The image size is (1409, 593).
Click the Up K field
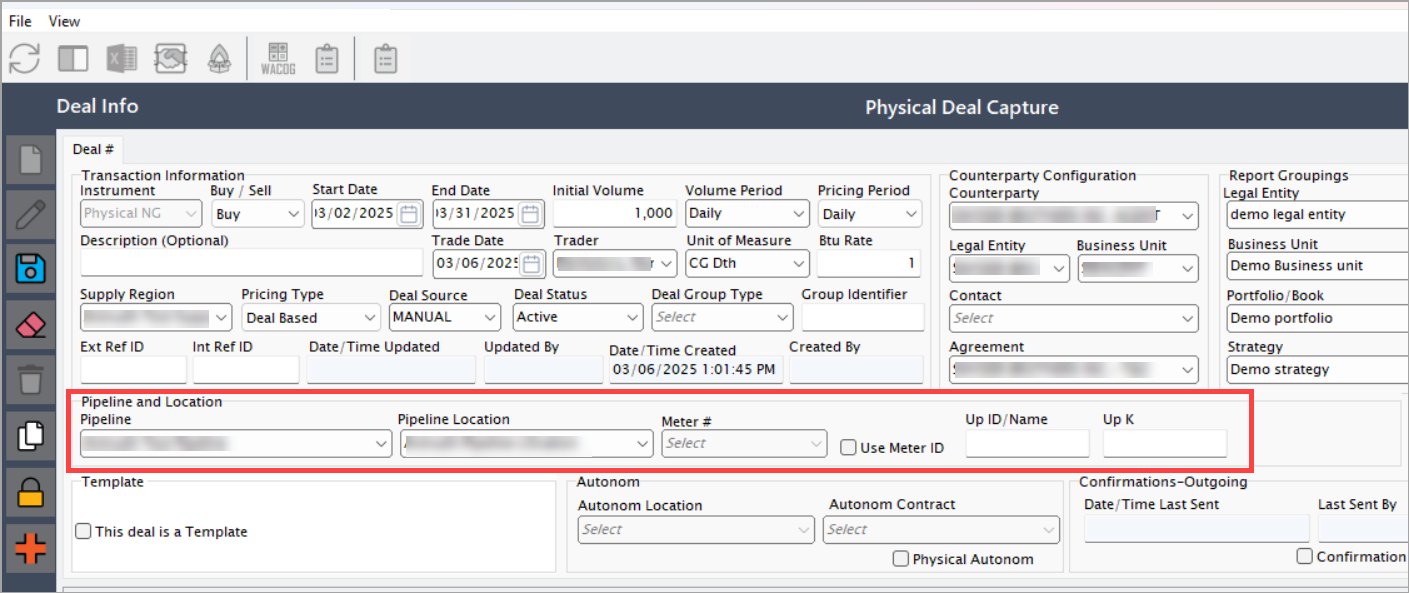click(x=1165, y=444)
